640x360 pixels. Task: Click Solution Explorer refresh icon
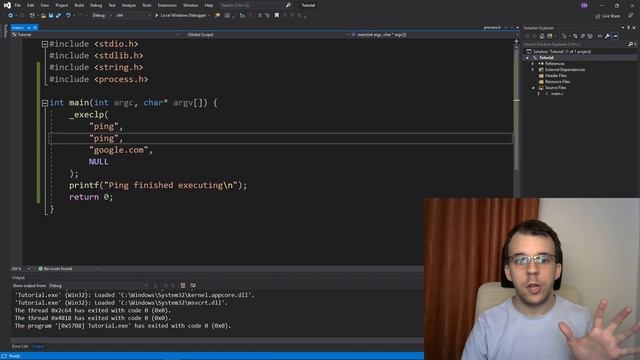(x=575, y=36)
